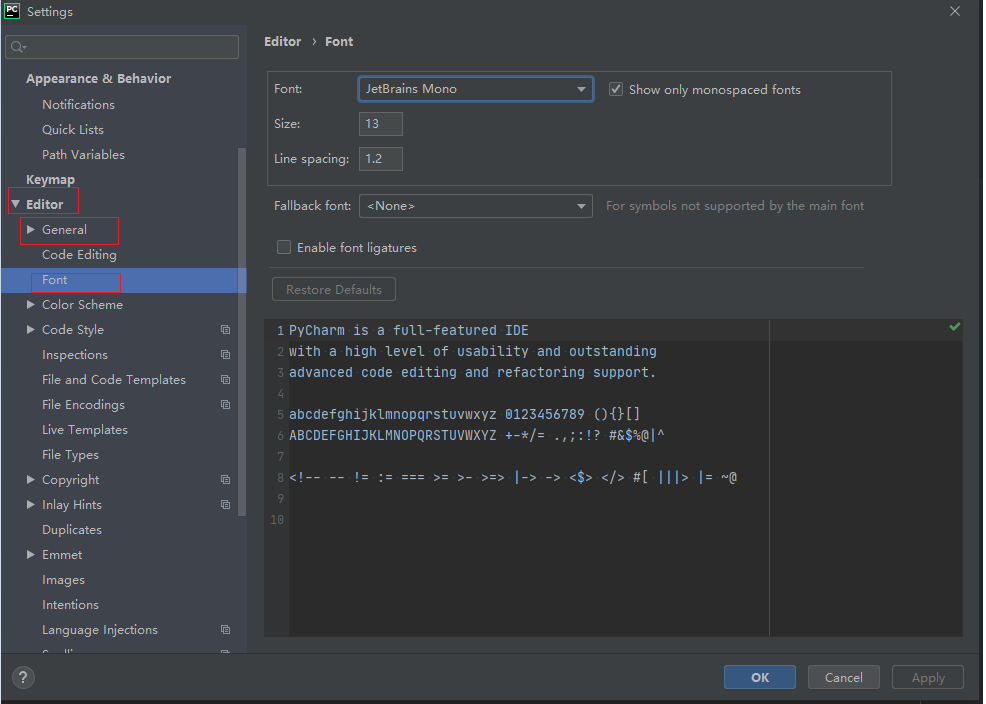This screenshot has height=704, width=986.
Task: Click the font Size field
Action: 380,124
